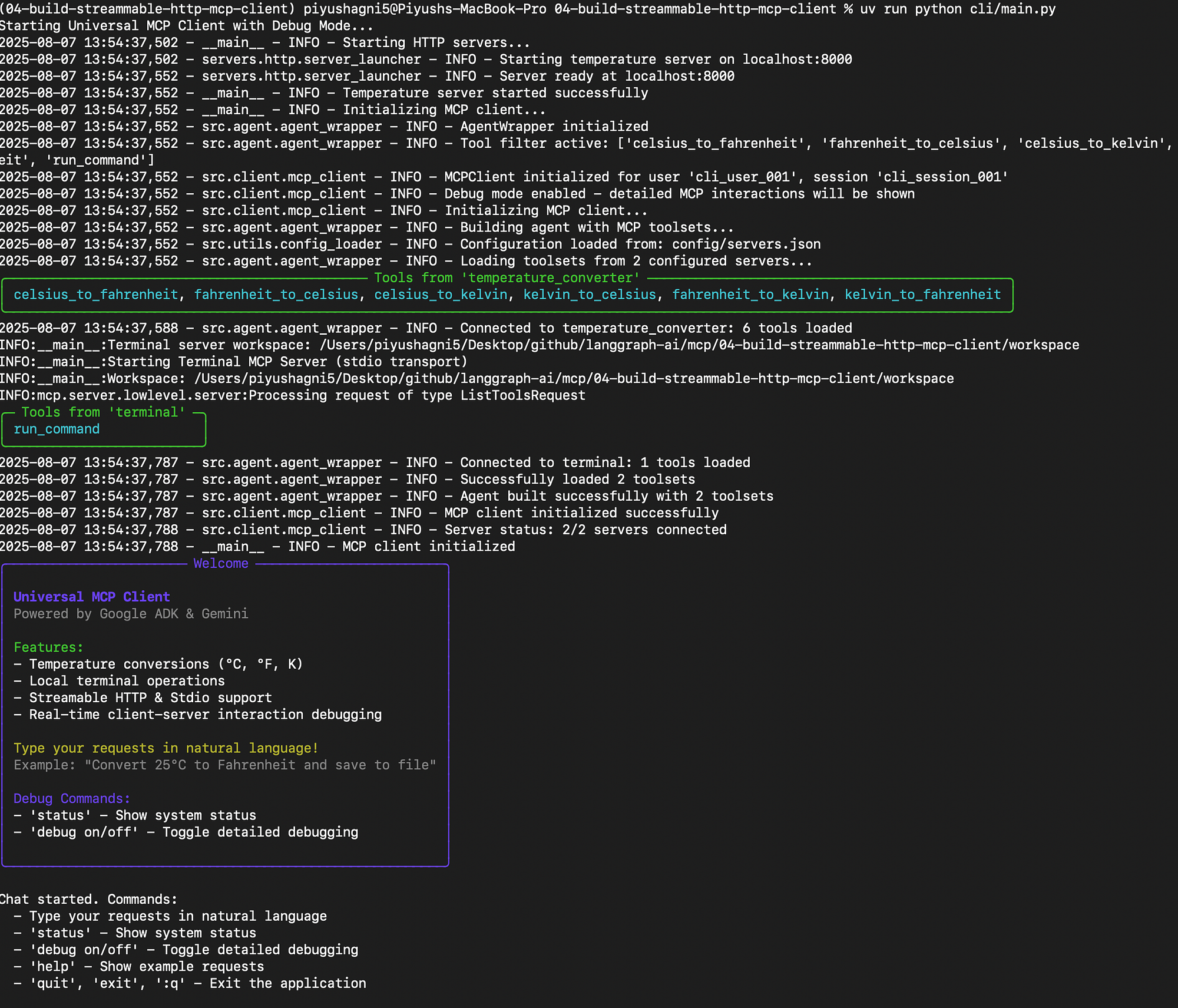Click the Tools from 'temperature_converter' label
Image resolution: width=1178 pixels, height=1008 pixels.
507,277
